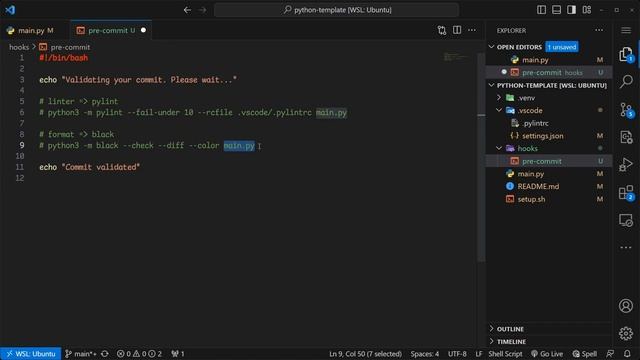Viewport: 640px width, 360px height.
Task: Click the editor vertical scrollbar
Action: pos(481,157)
